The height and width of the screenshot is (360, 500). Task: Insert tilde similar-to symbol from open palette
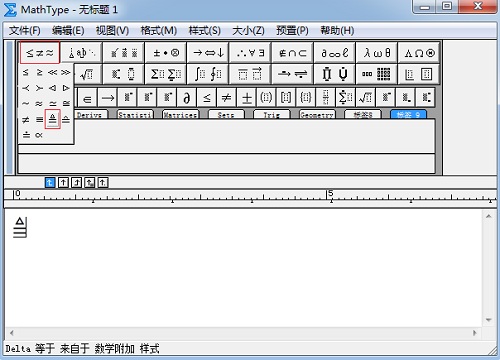[x=26, y=104]
